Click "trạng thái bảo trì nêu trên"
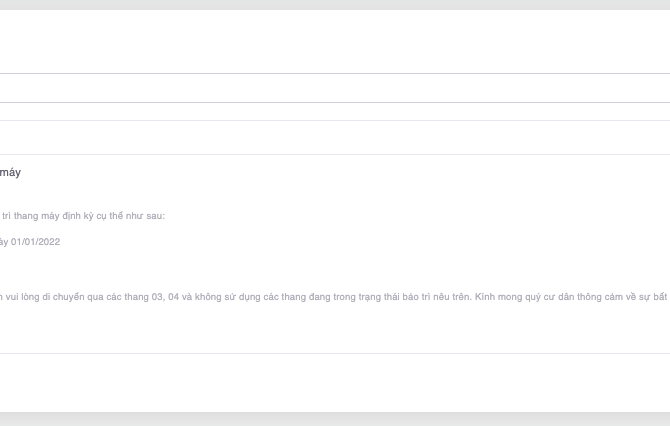The image size is (670, 426). click(x=410, y=297)
